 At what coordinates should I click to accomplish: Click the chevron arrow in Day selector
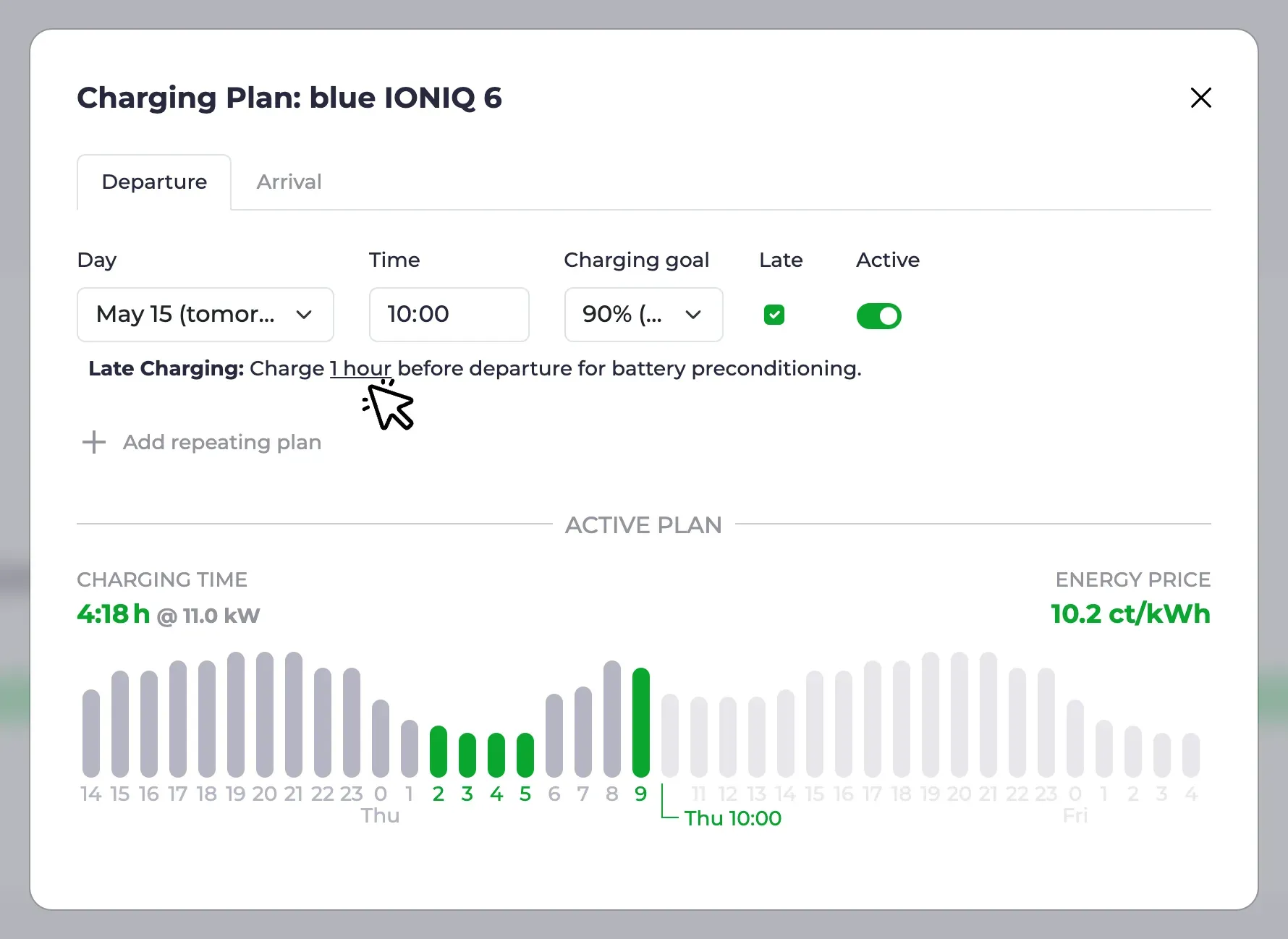[304, 315]
